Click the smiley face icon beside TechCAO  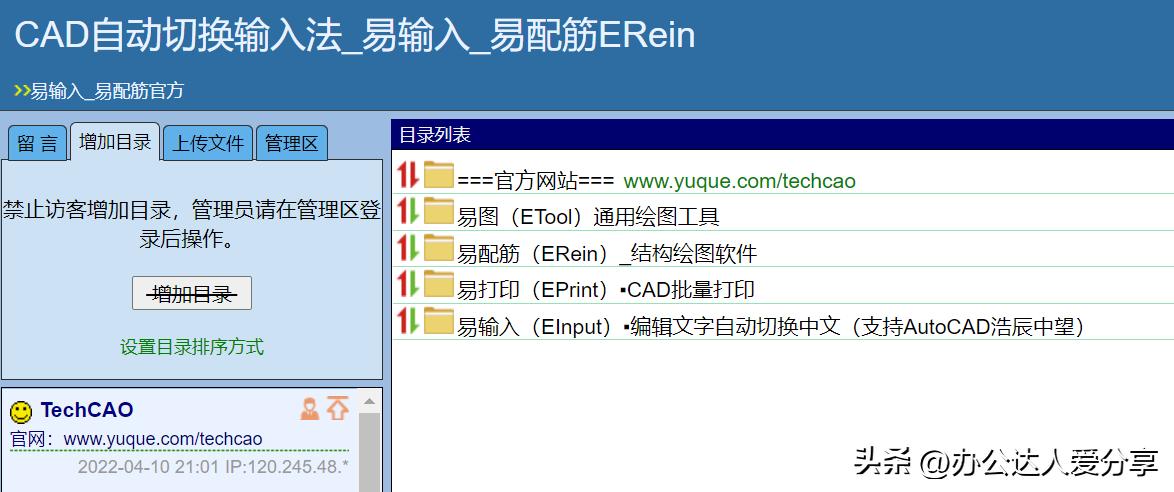pyautogui.click(x=21, y=411)
